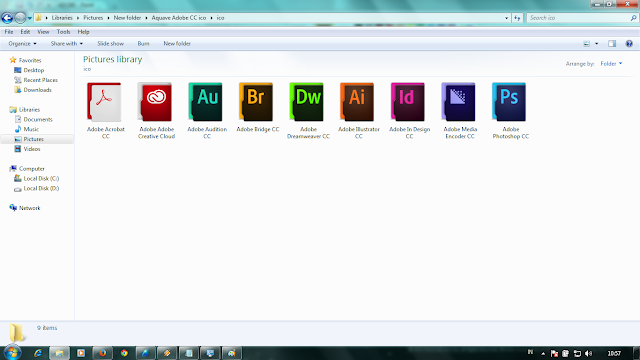Open the Videos library
Screen dimensions: 640x360
pyautogui.click(x=31, y=149)
